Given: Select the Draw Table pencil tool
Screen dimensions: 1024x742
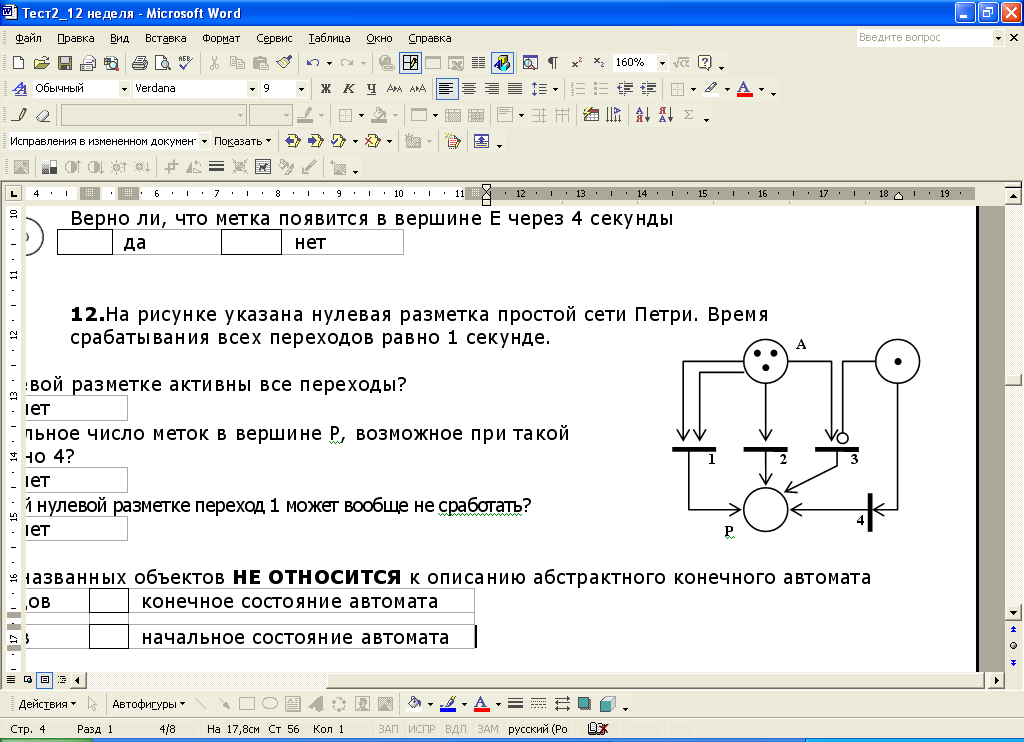Looking at the screenshot, I should click(x=20, y=115).
